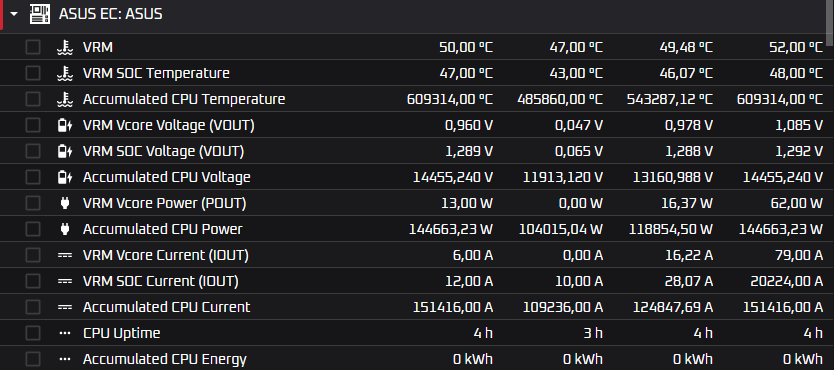834x370 pixels.
Task: Click the thermometer icon on the VRM row
Action: click(64, 47)
